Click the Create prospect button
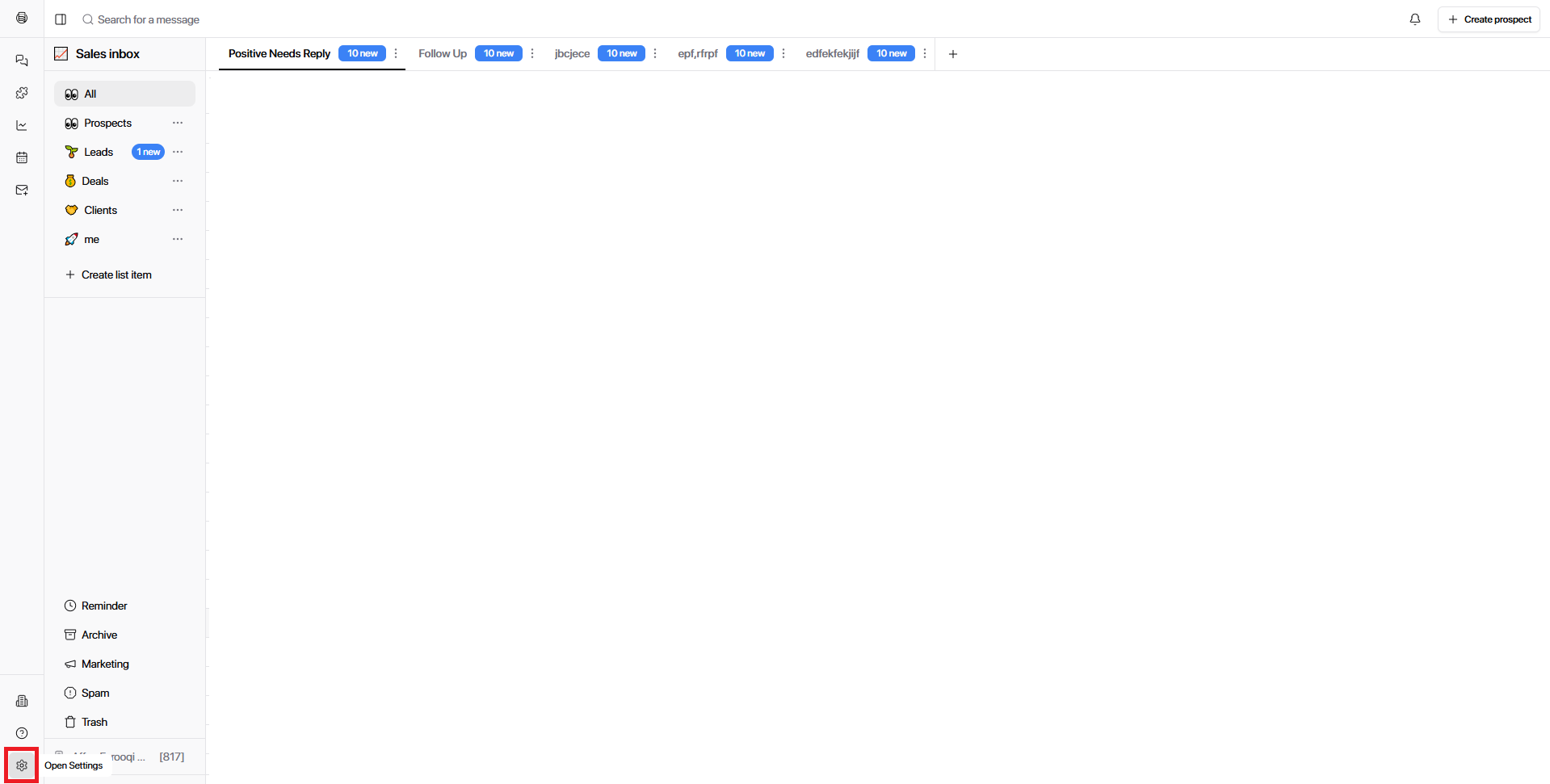The height and width of the screenshot is (784, 1550). [1489, 19]
